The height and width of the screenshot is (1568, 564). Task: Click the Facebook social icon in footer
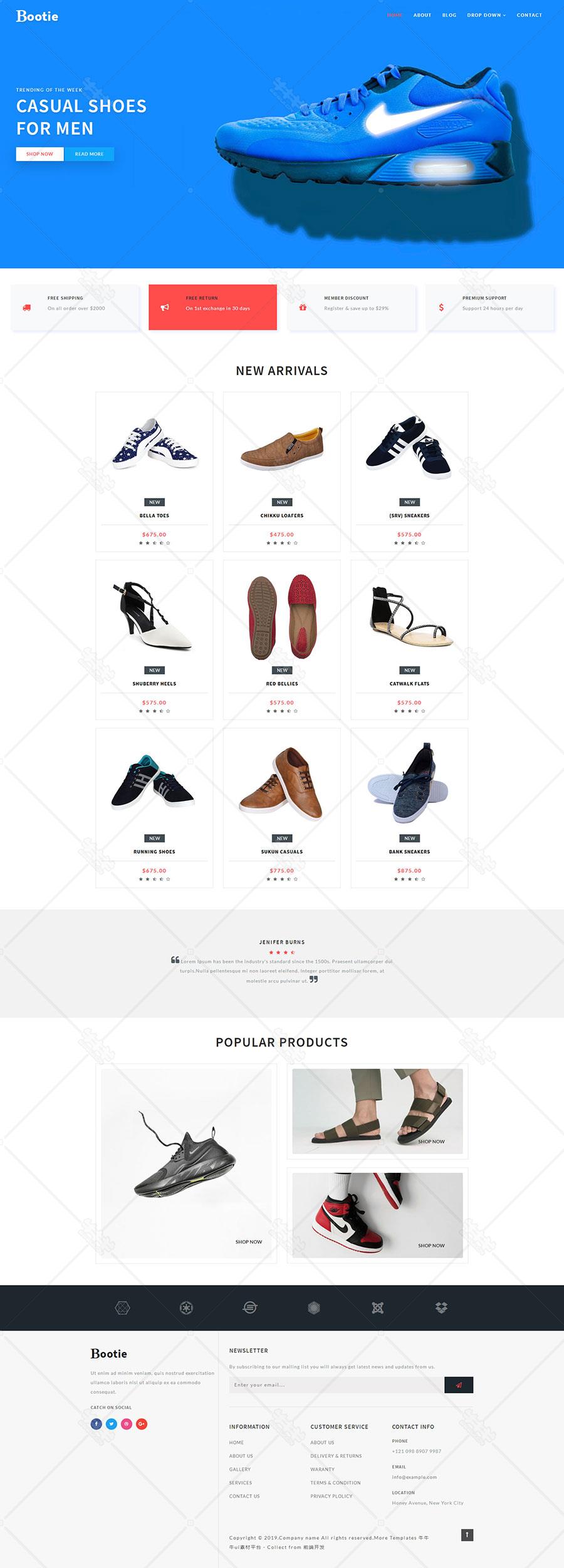click(x=96, y=1423)
